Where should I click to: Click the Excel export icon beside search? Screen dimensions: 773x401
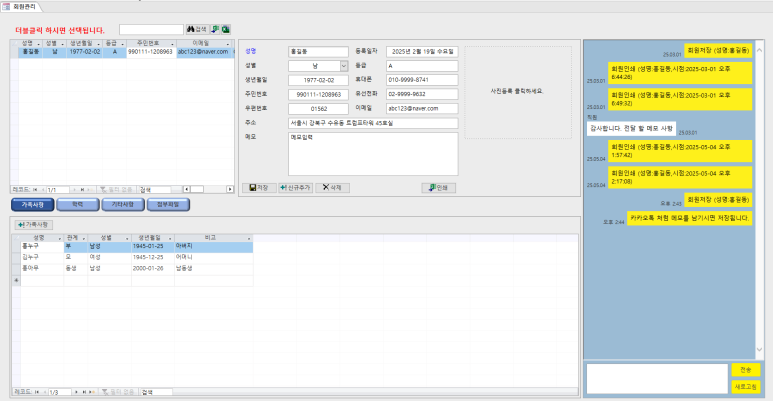[x=226, y=30]
